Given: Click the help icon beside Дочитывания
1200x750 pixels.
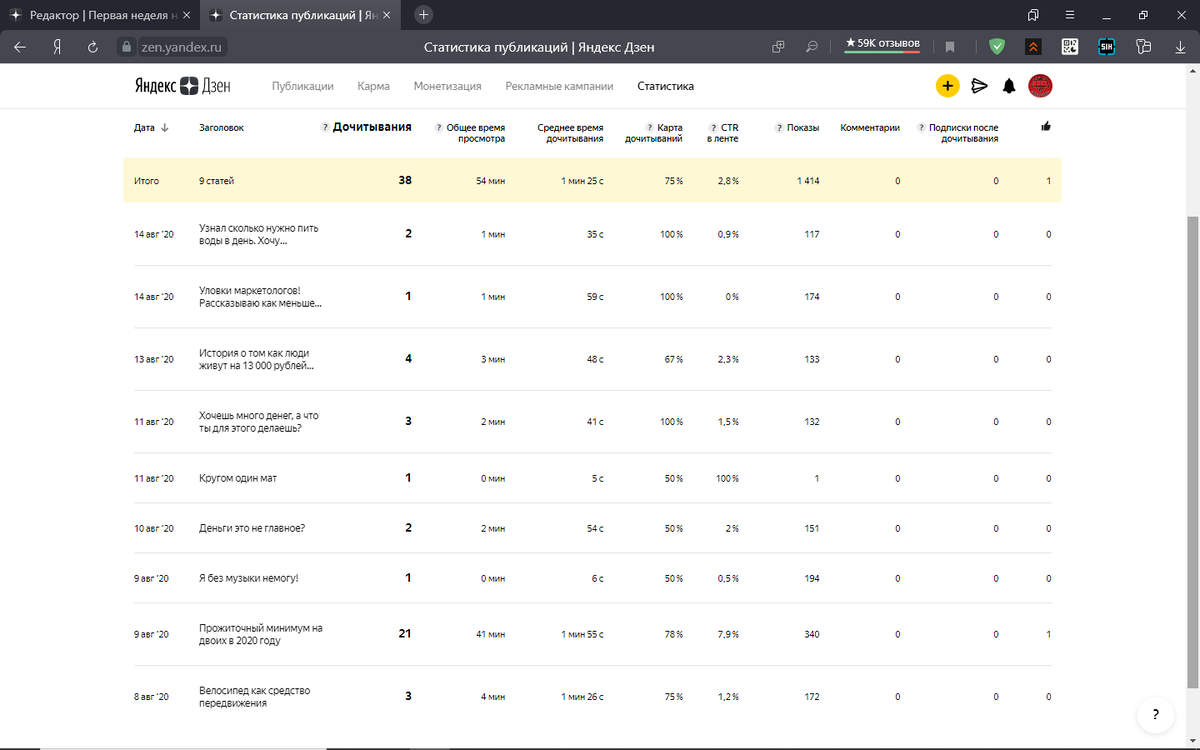Looking at the screenshot, I should click(x=325, y=127).
